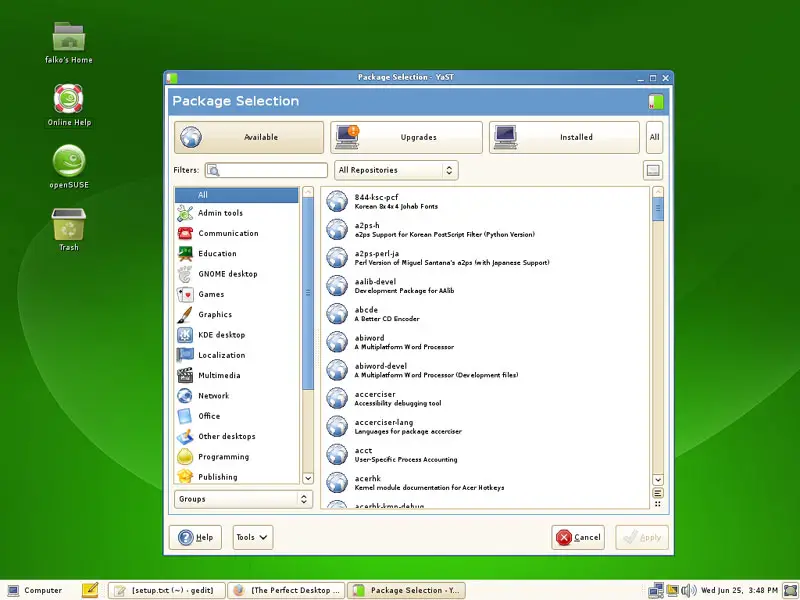Switch to the All packages tab
The height and width of the screenshot is (600, 800).
(655, 137)
